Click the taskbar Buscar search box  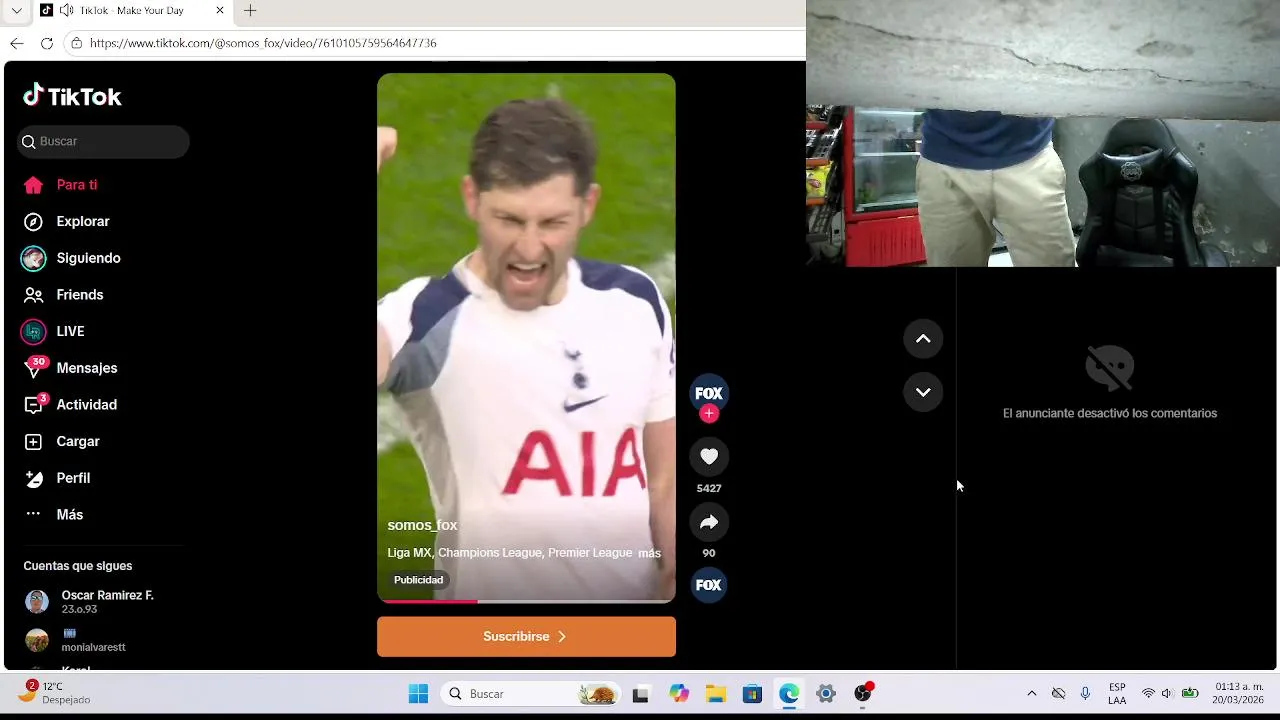[532, 693]
